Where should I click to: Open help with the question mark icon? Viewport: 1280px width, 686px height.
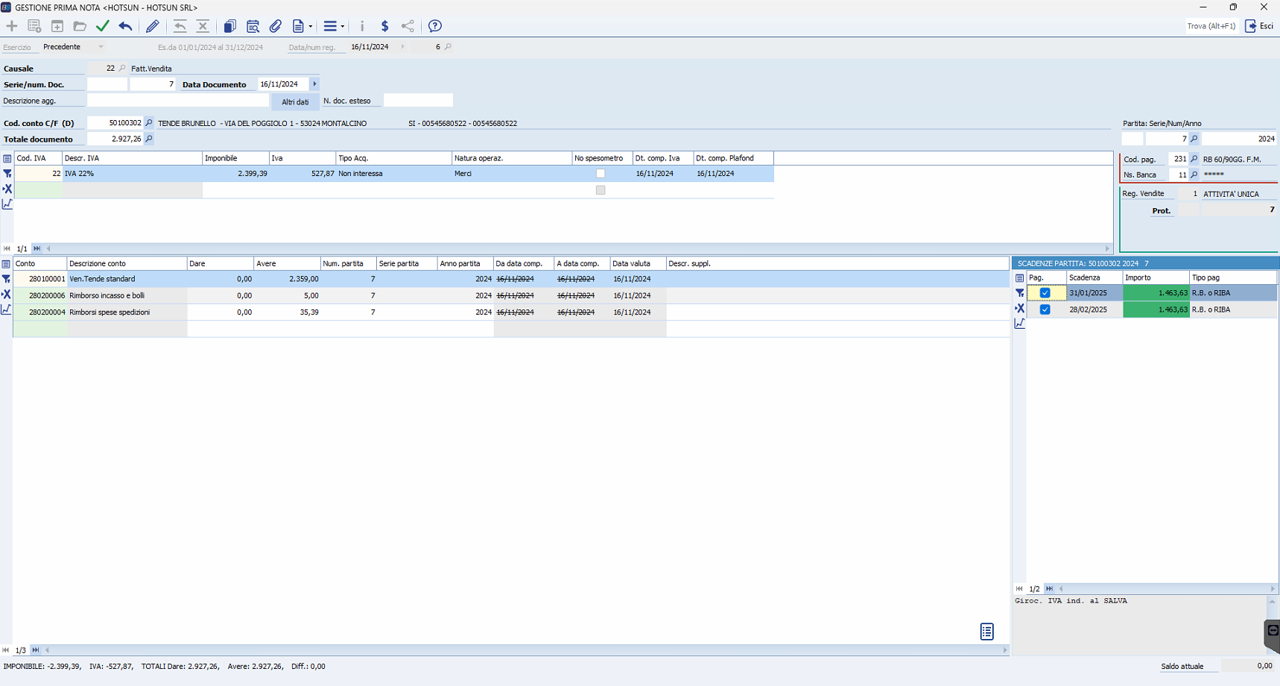tap(435, 26)
